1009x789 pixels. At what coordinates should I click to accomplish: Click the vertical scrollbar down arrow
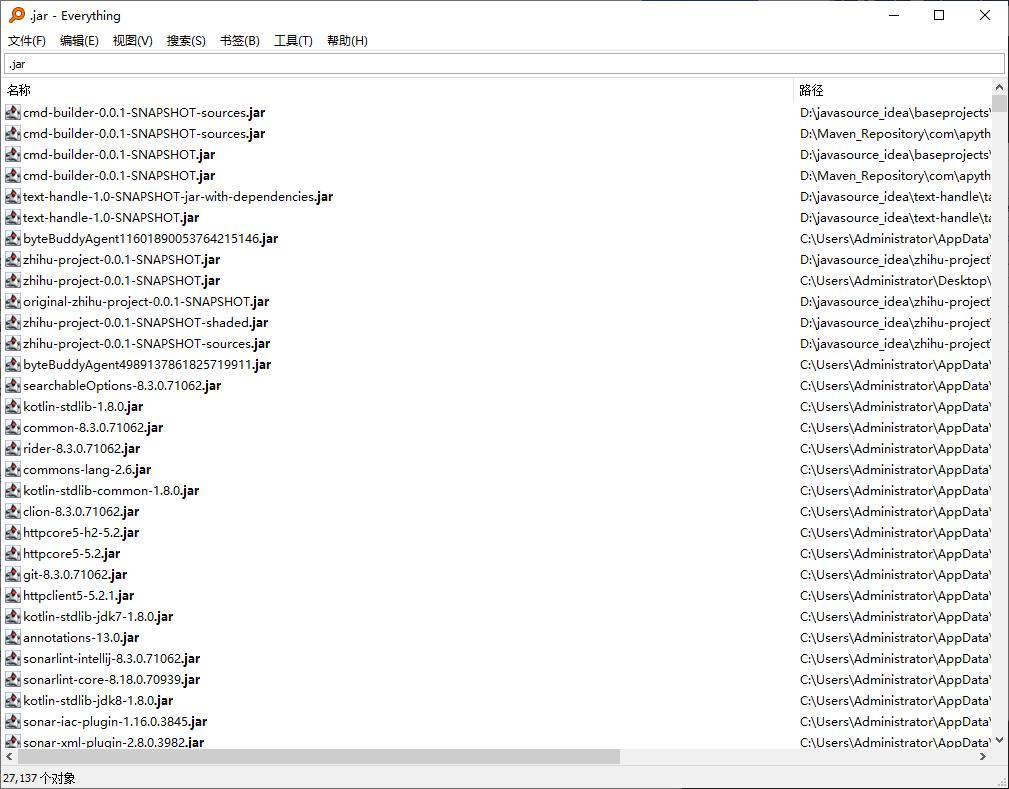pos(999,740)
